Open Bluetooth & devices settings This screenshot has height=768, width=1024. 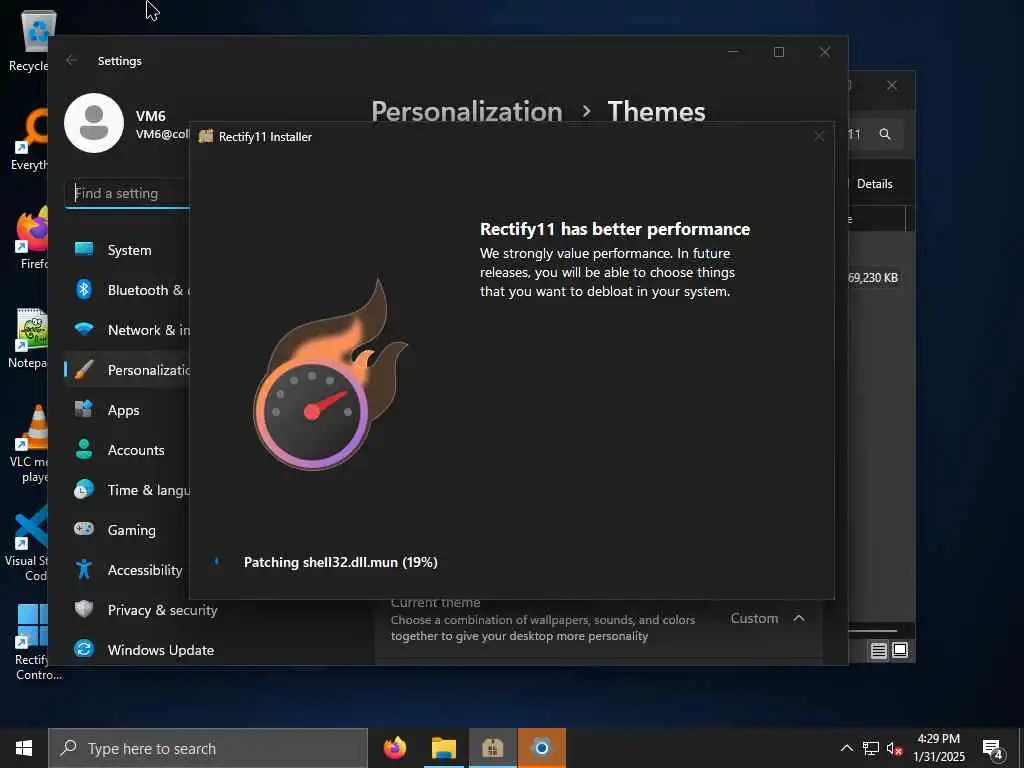127,290
